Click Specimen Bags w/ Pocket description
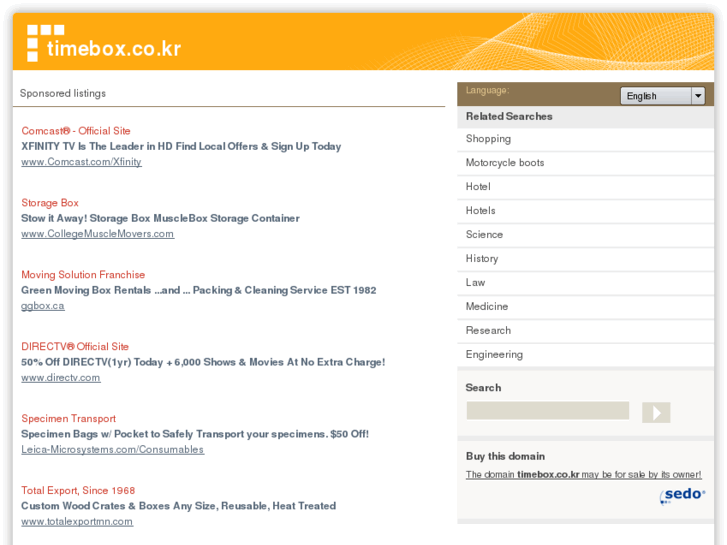Image resolution: width=727 pixels, height=545 pixels. click(x=195, y=434)
